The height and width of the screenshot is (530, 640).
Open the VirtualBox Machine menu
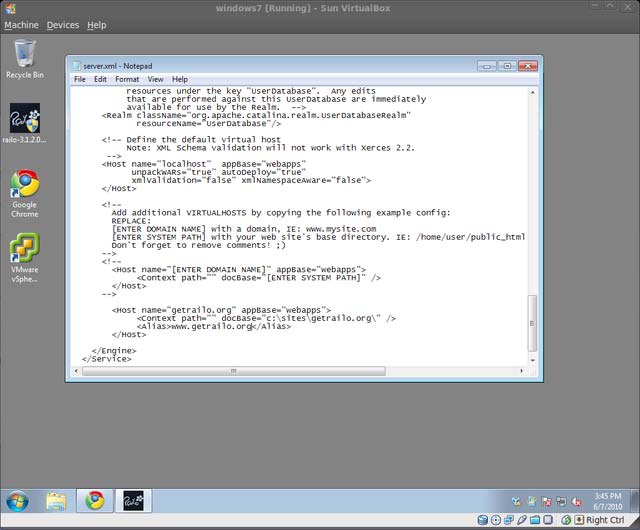(x=20, y=25)
